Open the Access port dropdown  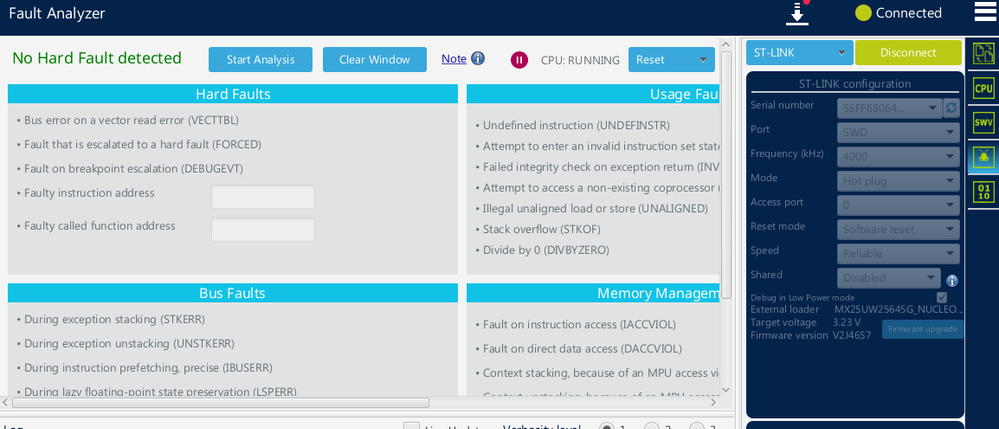pyautogui.click(x=898, y=205)
